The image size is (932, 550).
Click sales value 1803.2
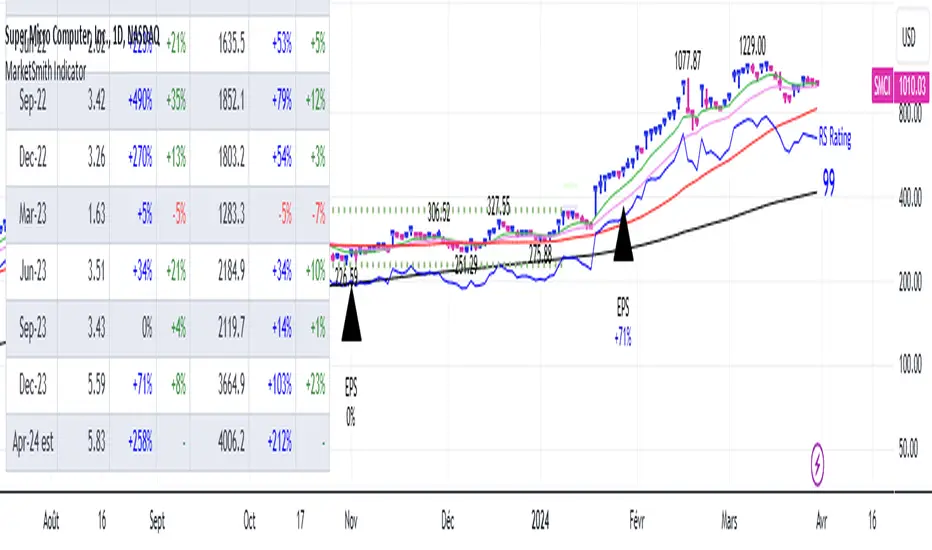(x=231, y=158)
